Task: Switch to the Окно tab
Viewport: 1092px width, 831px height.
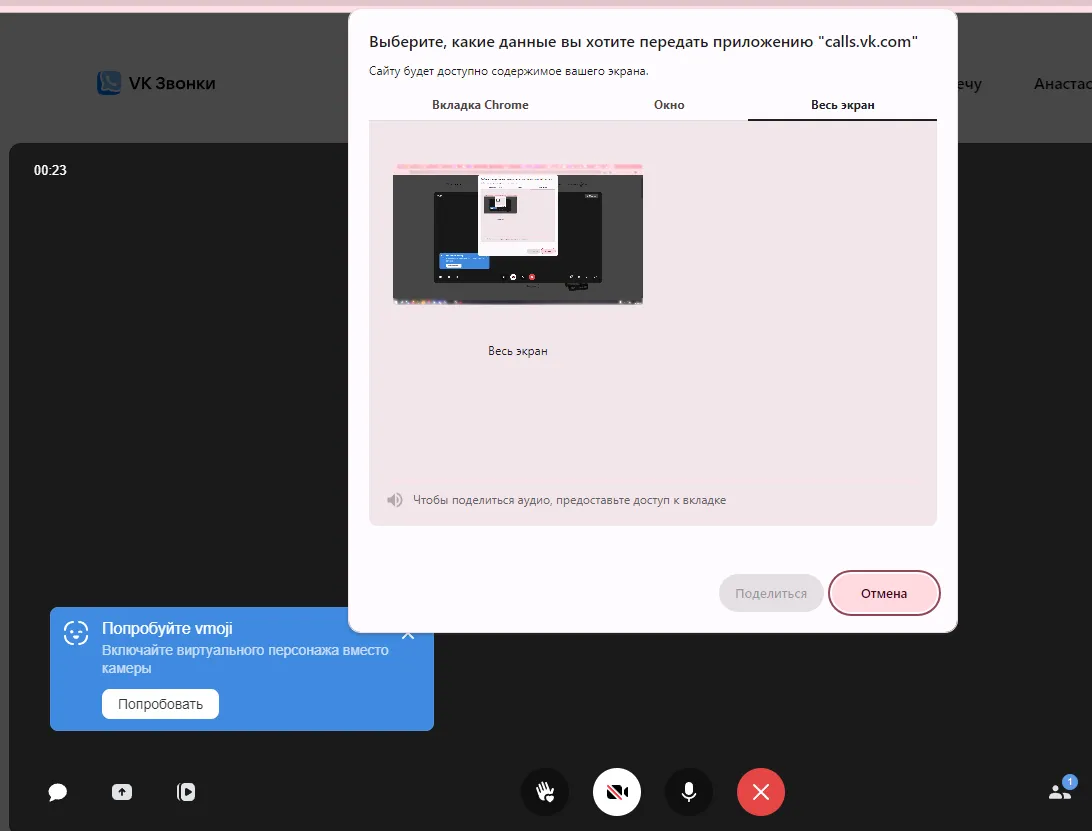Action: [669, 104]
